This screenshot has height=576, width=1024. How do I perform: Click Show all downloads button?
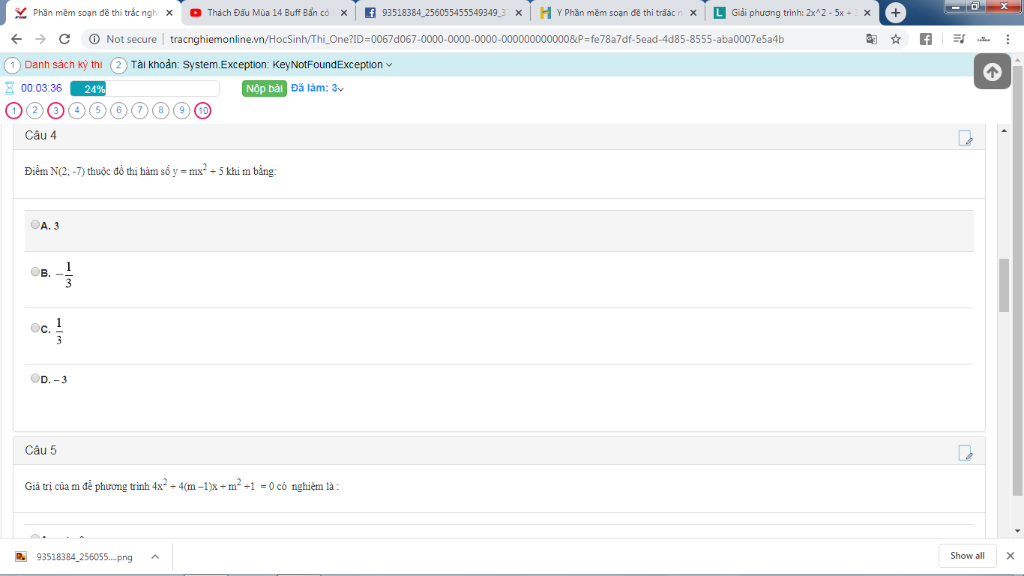click(x=967, y=556)
